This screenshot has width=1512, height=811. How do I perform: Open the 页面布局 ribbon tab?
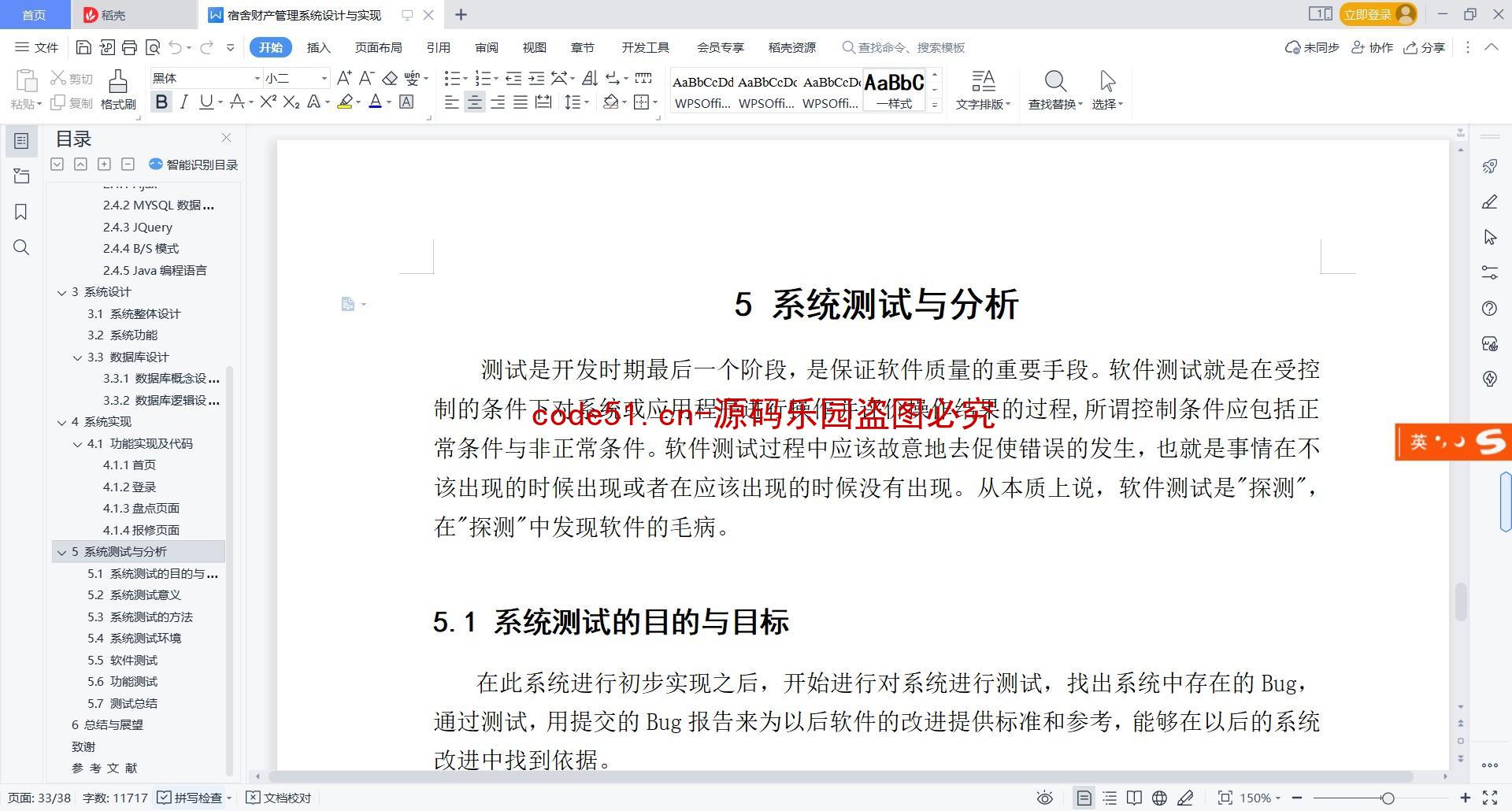pos(378,47)
